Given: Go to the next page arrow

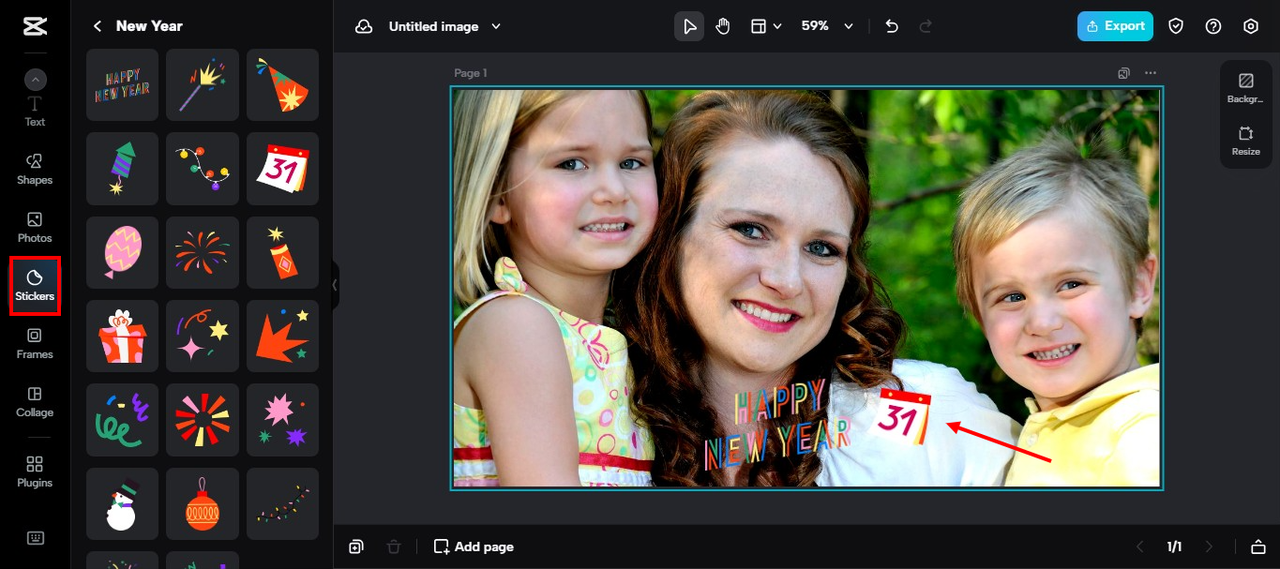Looking at the screenshot, I should point(1209,547).
